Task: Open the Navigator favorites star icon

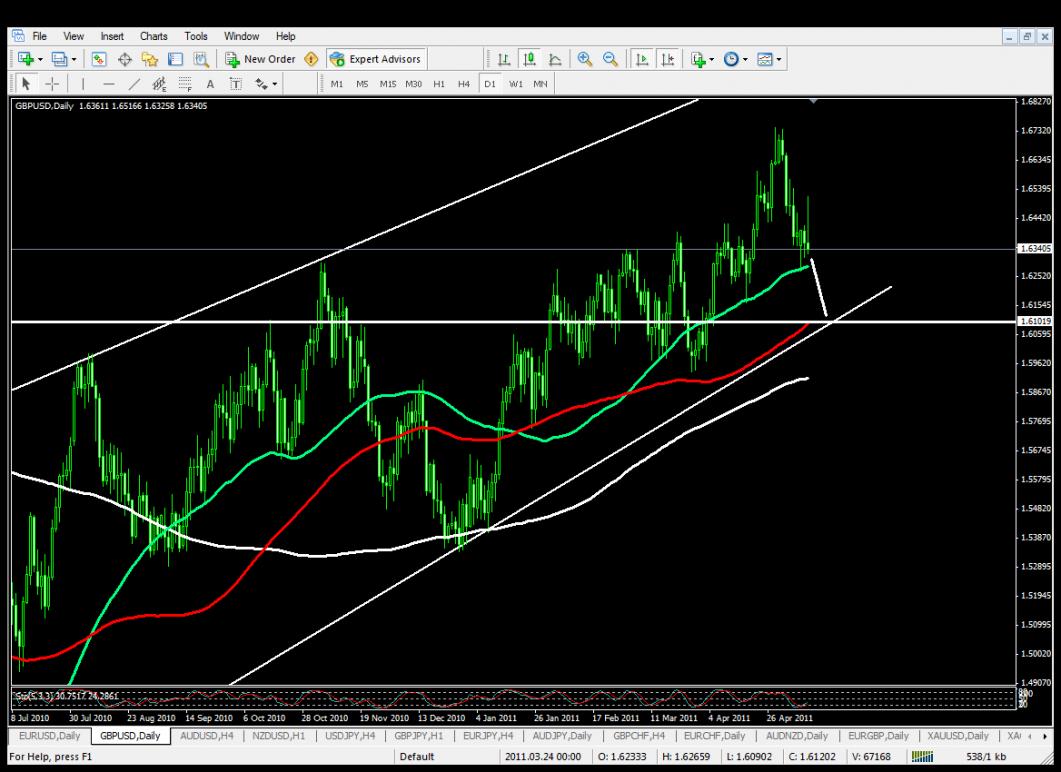Action: pyautogui.click(x=150, y=60)
